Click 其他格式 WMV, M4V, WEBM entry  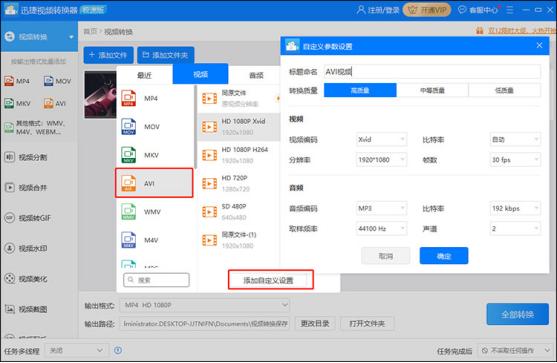tap(35, 128)
